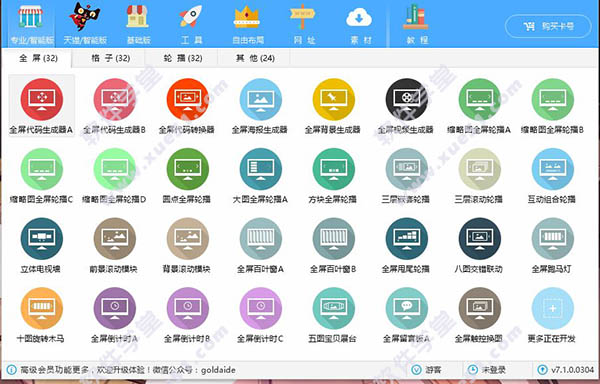The image size is (600, 384).
Task: Switch to 其他 (24) tab
Action: click(254, 58)
